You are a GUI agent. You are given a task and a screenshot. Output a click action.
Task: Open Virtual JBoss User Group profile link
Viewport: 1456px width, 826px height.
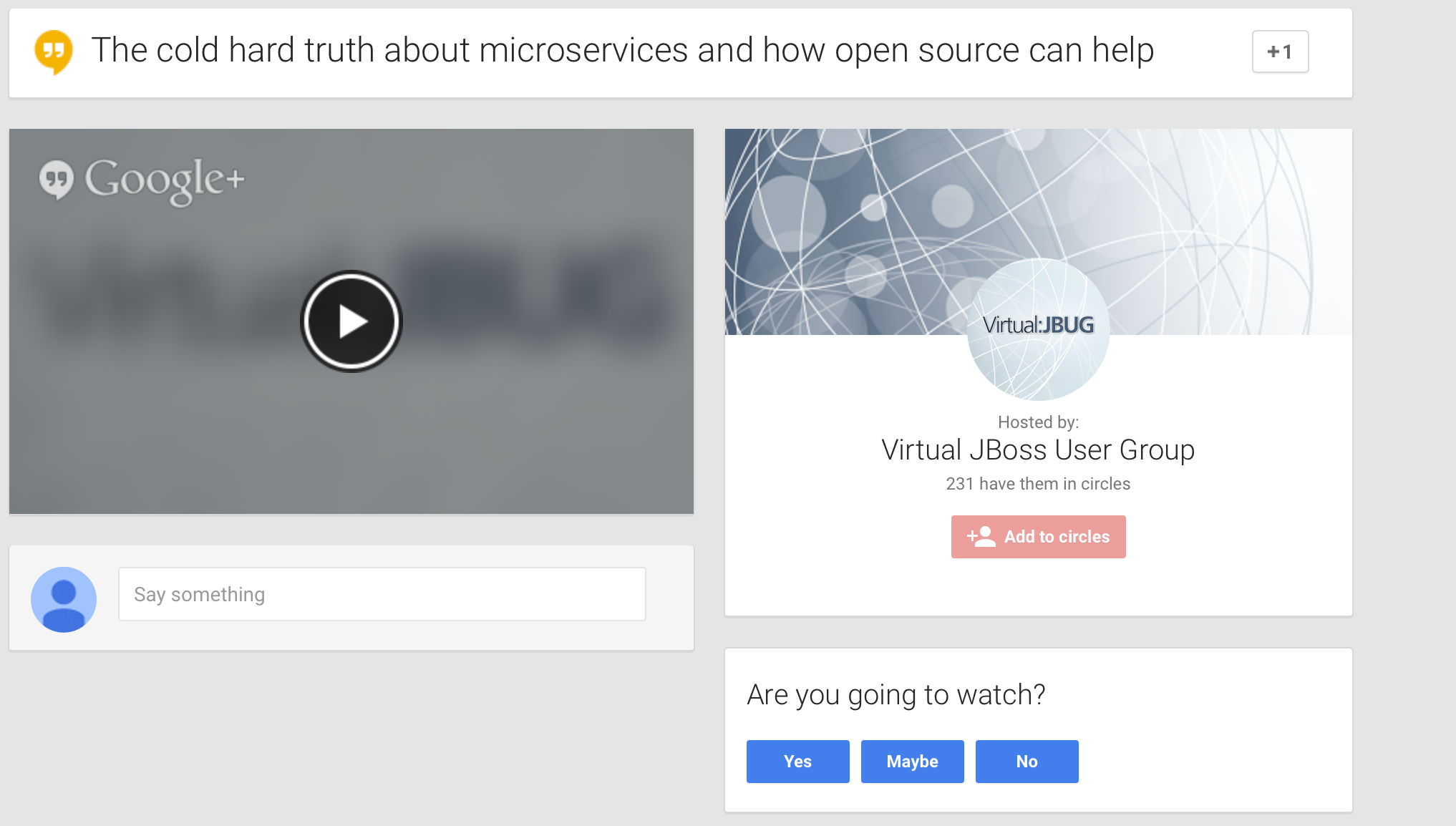point(1038,450)
